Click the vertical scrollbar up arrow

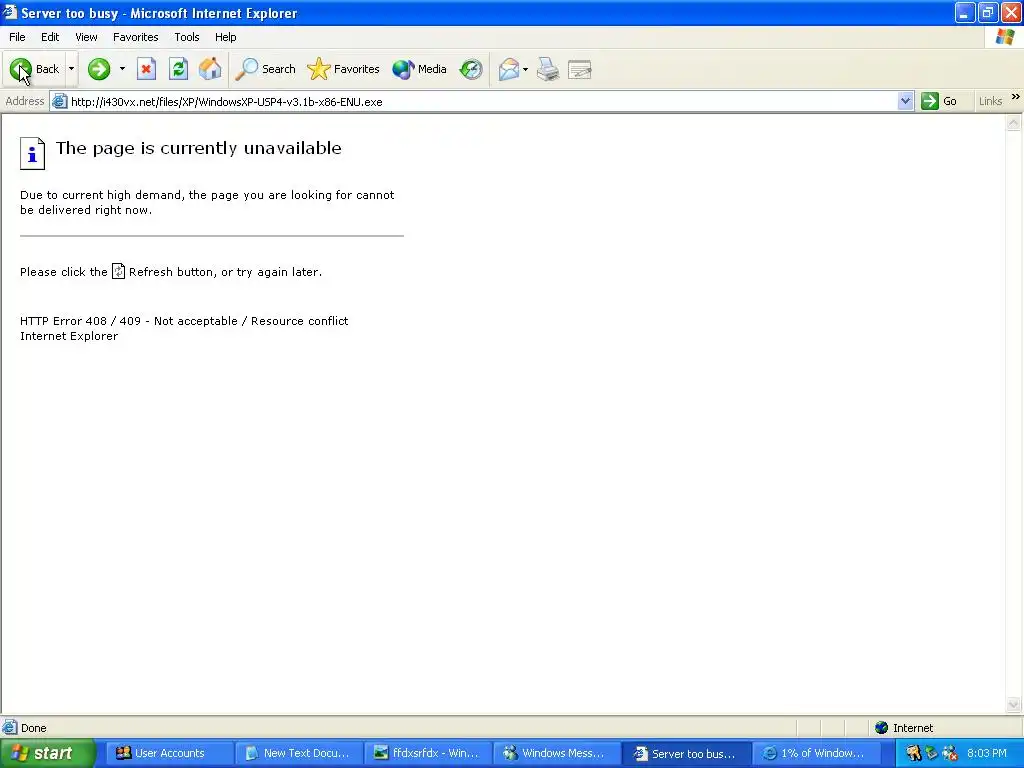(x=1014, y=122)
